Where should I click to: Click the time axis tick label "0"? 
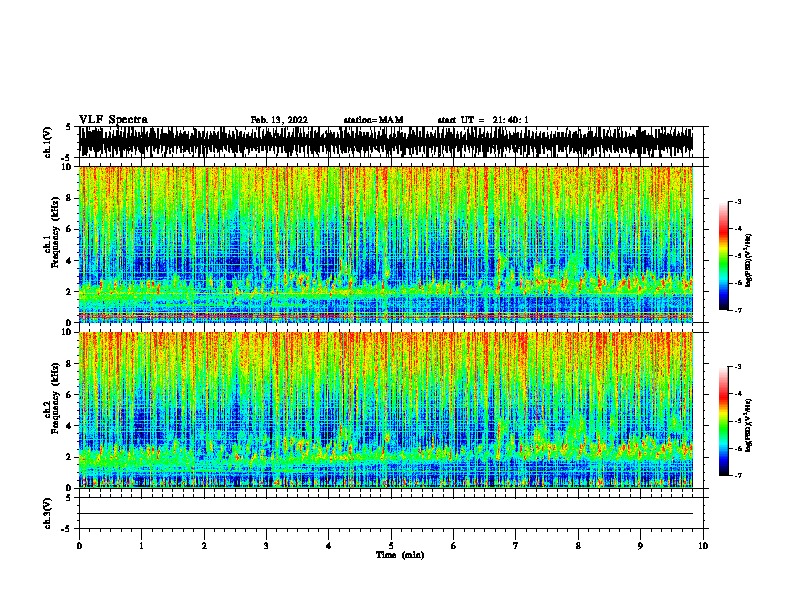click(79, 546)
